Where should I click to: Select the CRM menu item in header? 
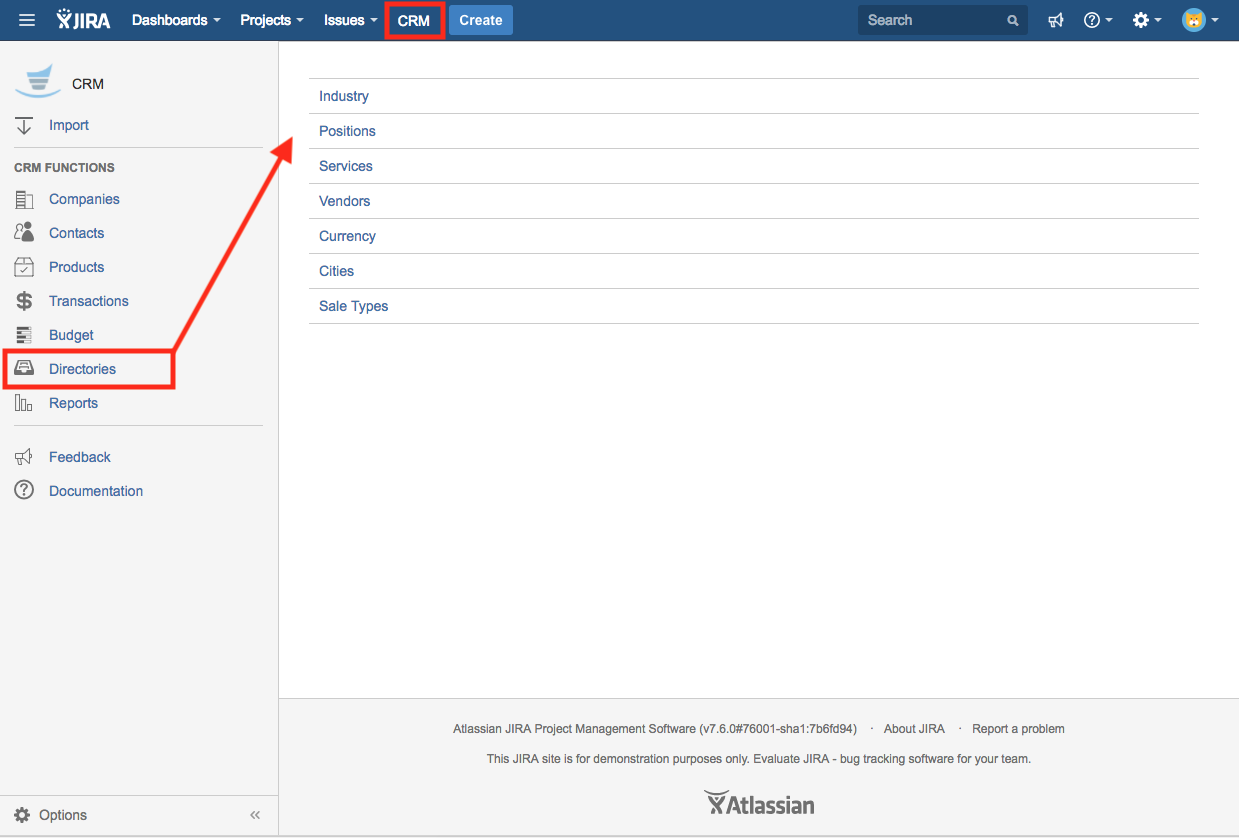[x=414, y=20]
